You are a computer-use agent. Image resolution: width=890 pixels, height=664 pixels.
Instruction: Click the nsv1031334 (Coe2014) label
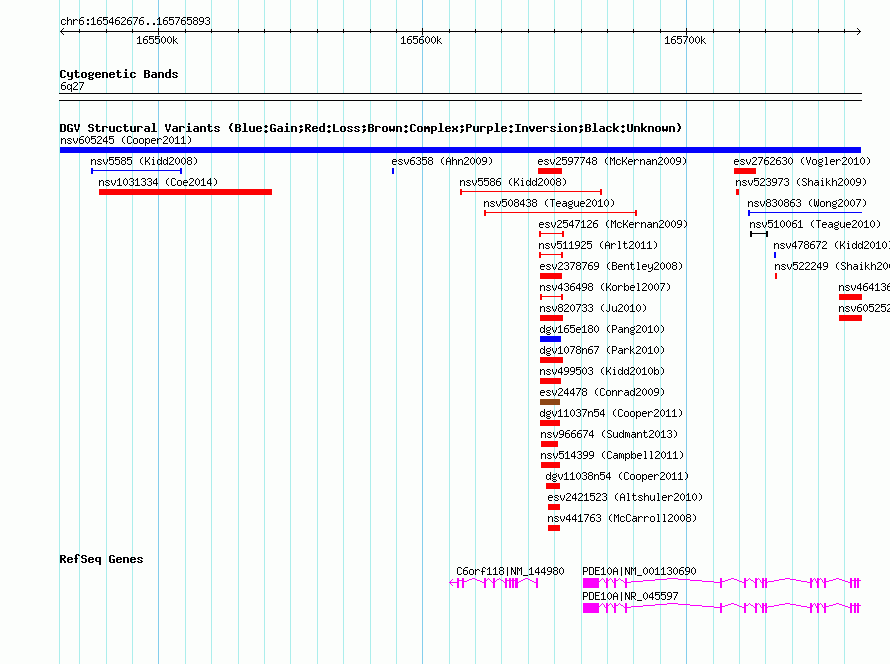[x=158, y=182]
